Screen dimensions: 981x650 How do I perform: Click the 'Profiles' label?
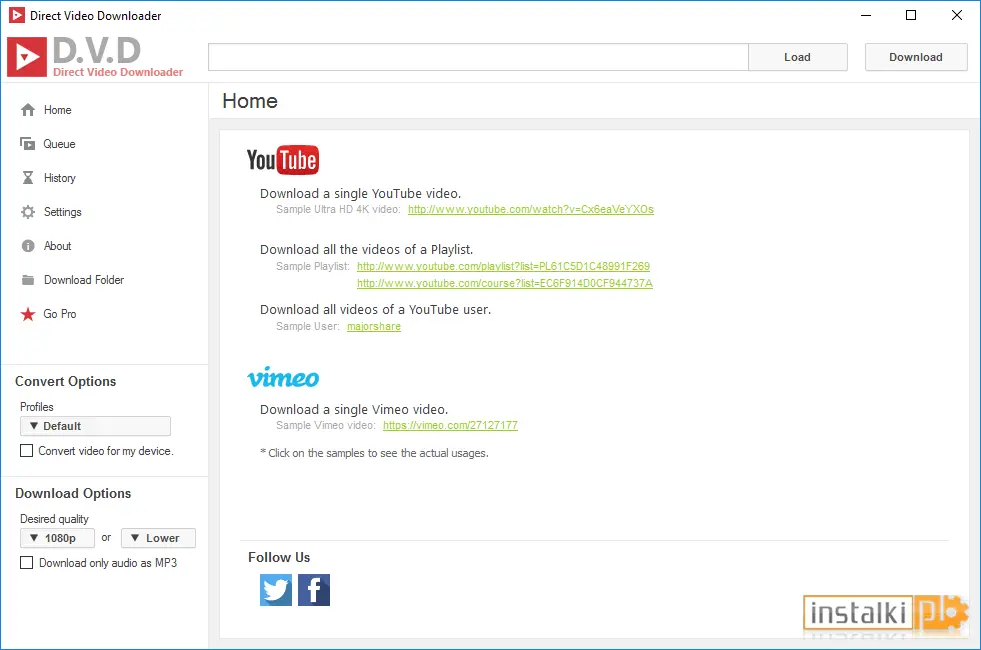click(x=37, y=407)
